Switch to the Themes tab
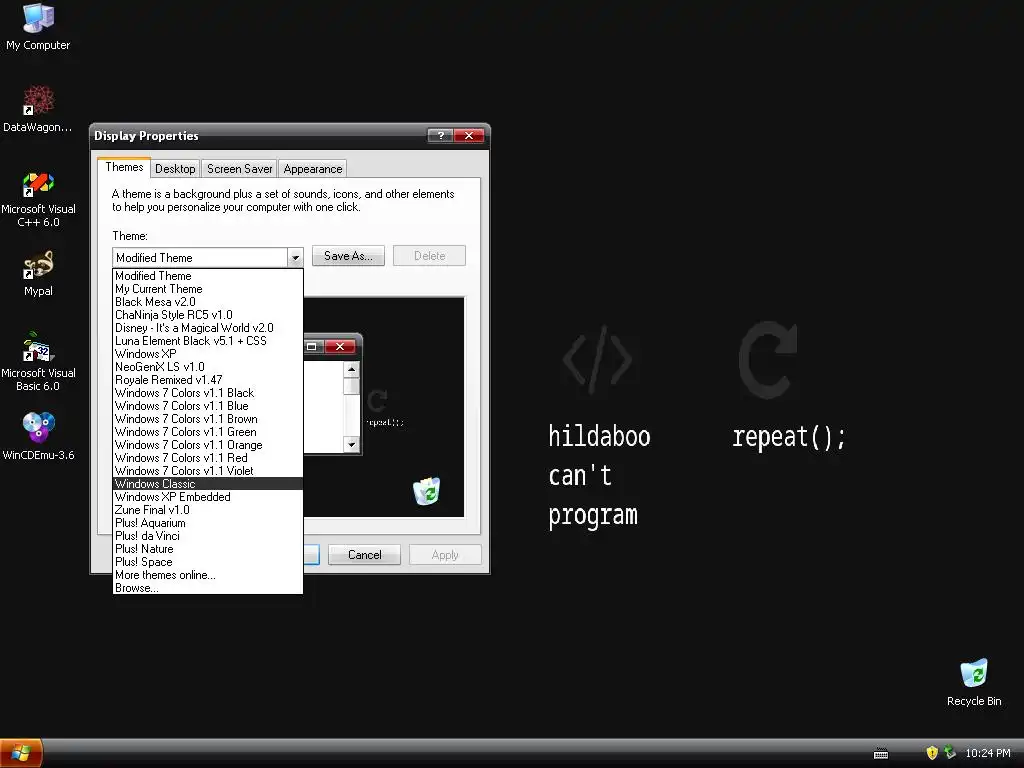1024x768 pixels. (124, 167)
